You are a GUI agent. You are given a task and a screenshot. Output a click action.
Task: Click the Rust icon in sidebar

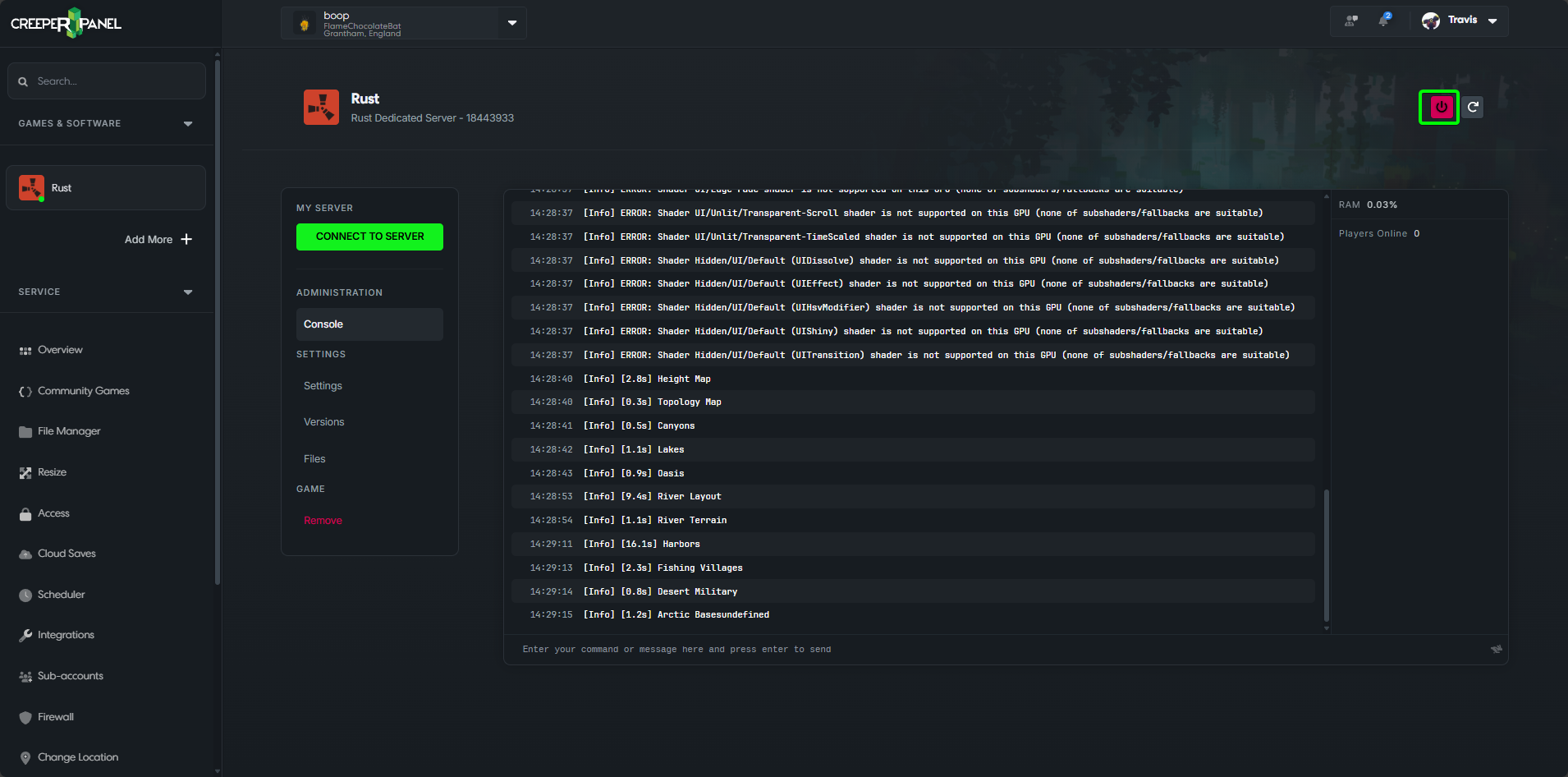(x=31, y=188)
